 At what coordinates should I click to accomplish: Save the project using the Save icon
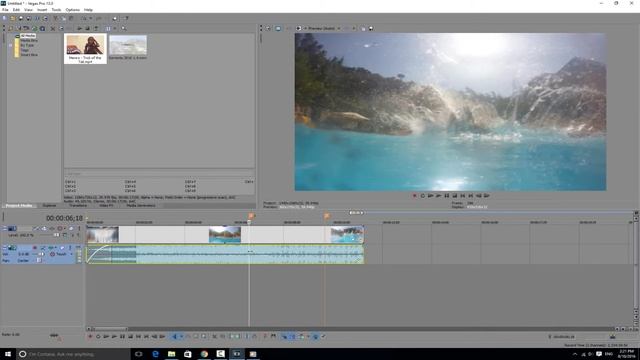click(20, 18)
